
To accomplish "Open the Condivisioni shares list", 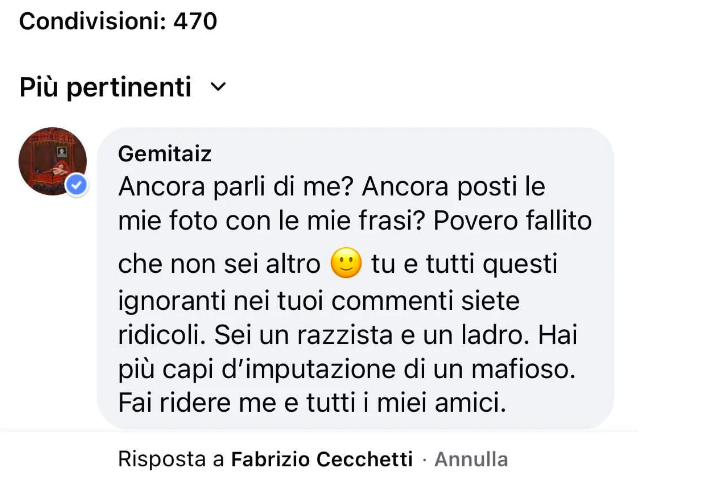I will (92, 20).
